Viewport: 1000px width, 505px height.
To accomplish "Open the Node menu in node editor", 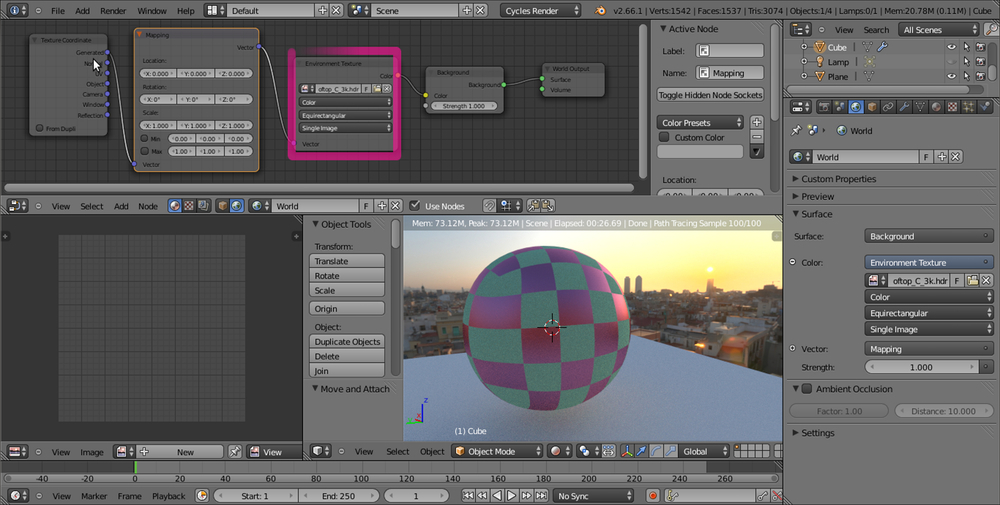I will tap(147, 206).
